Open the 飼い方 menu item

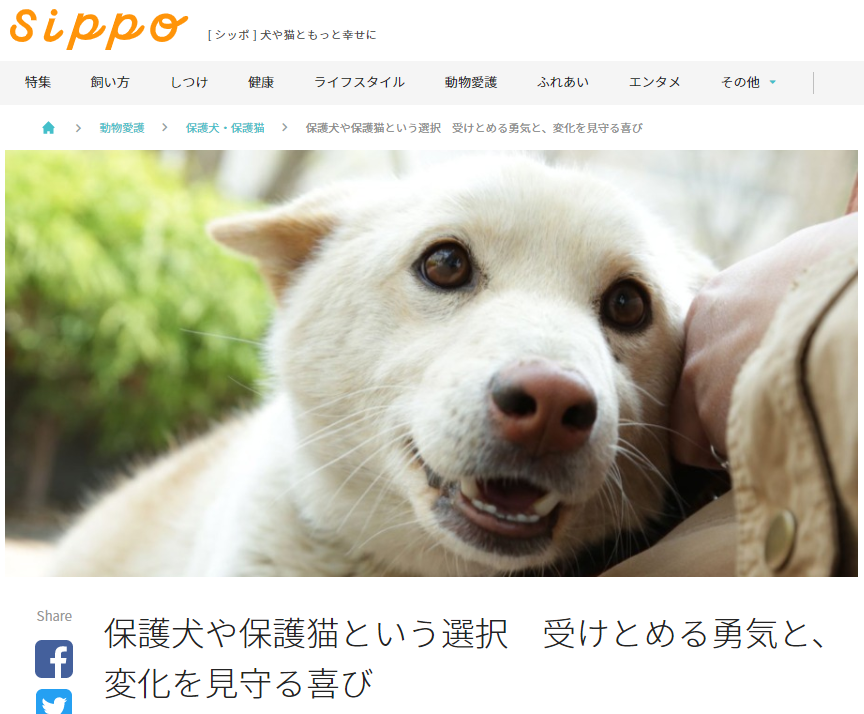[x=110, y=82]
